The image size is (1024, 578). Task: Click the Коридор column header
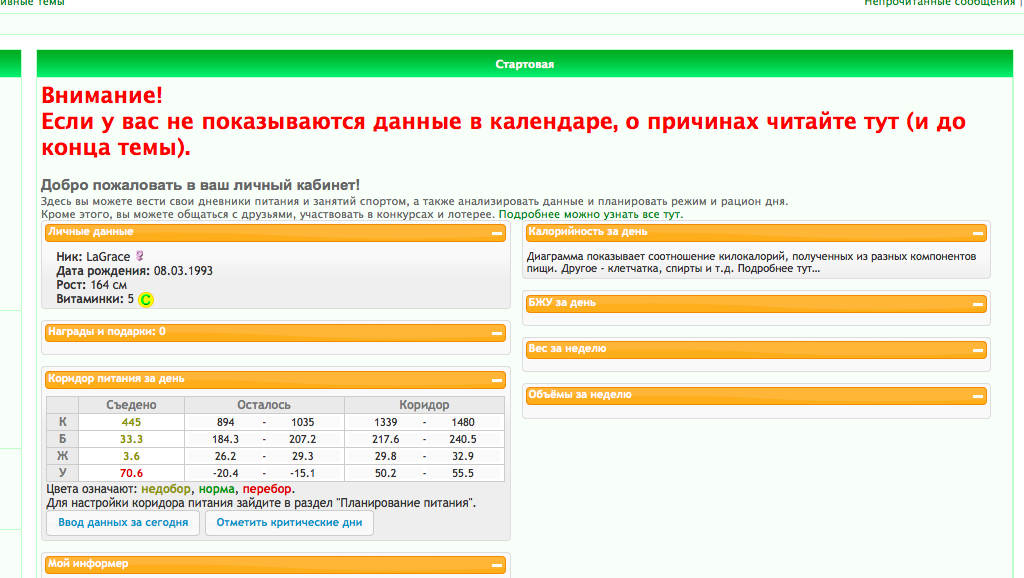click(x=424, y=405)
